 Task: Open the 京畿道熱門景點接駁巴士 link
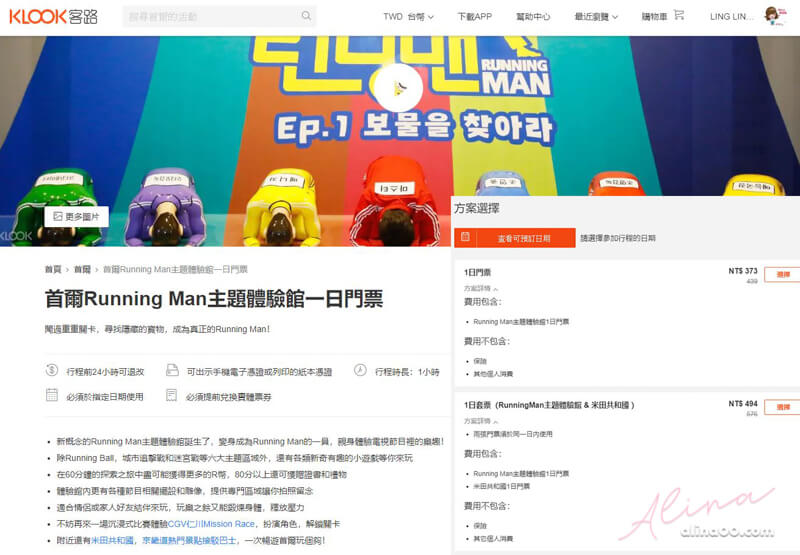tap(189, 540)
